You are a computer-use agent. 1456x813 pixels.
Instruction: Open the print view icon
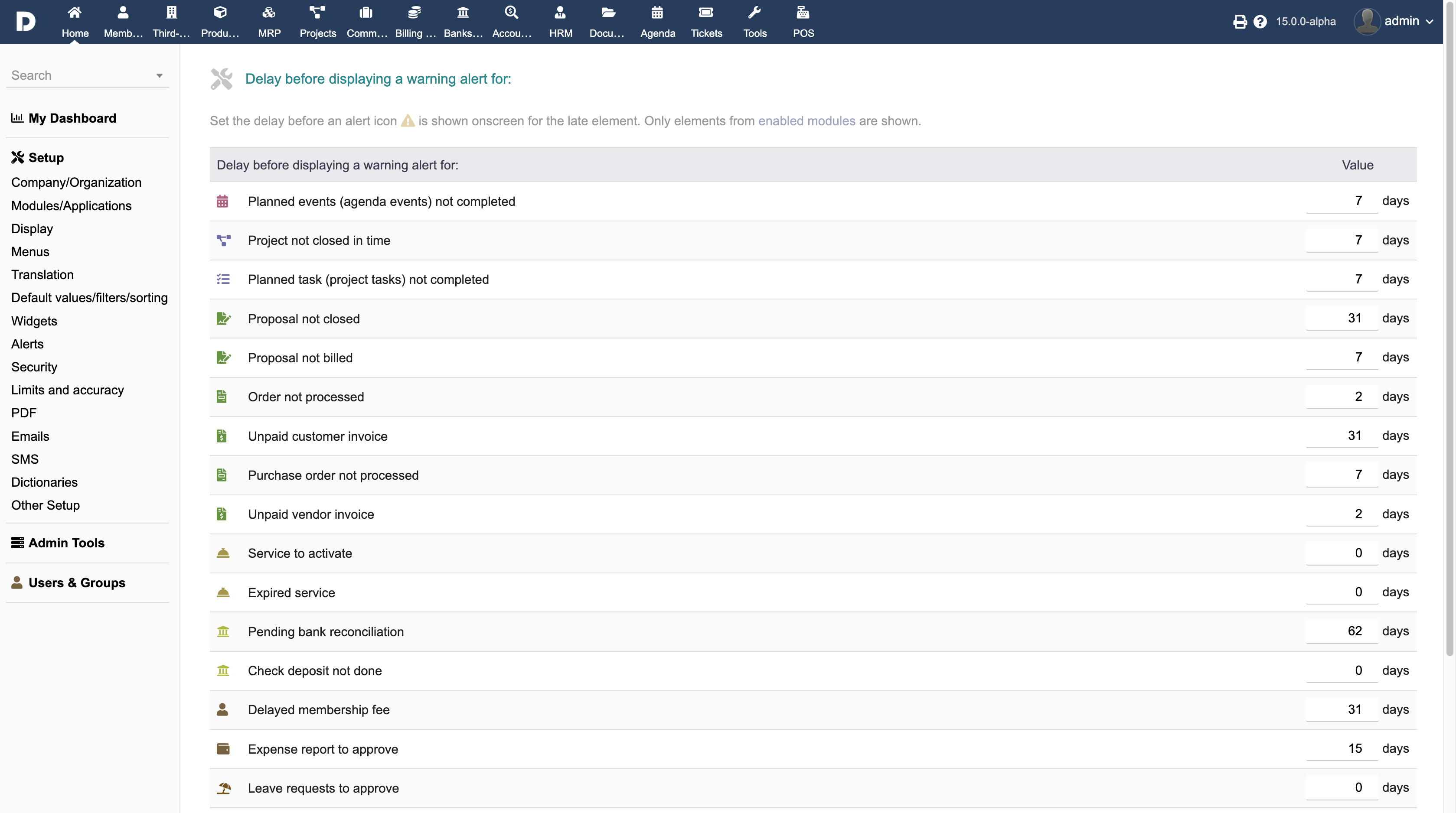click(x=1240, y=22)
